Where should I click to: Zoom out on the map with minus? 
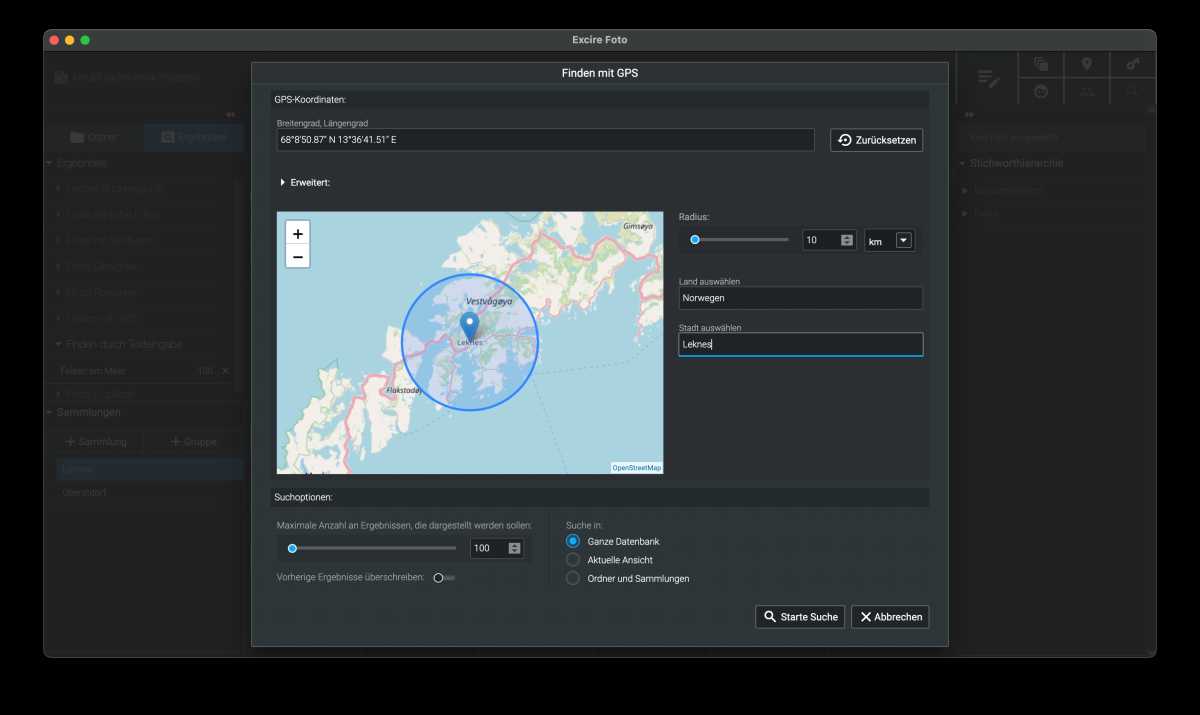[297, 256]
